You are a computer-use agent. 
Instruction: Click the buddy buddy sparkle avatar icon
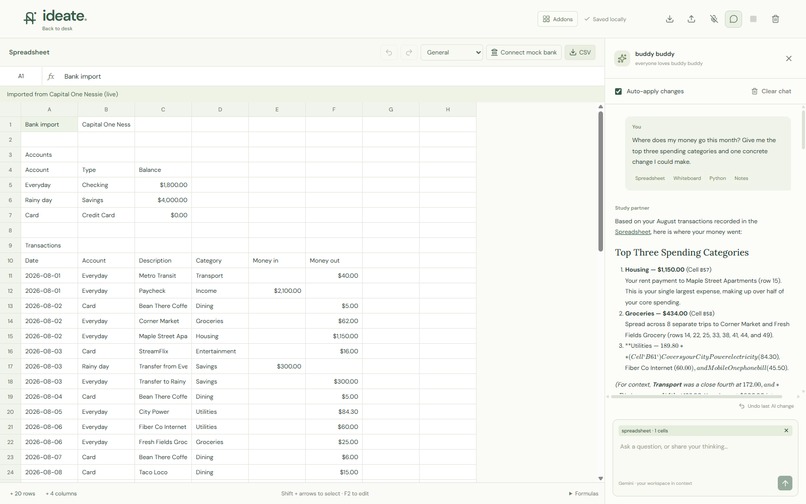[x=622, y=58]
